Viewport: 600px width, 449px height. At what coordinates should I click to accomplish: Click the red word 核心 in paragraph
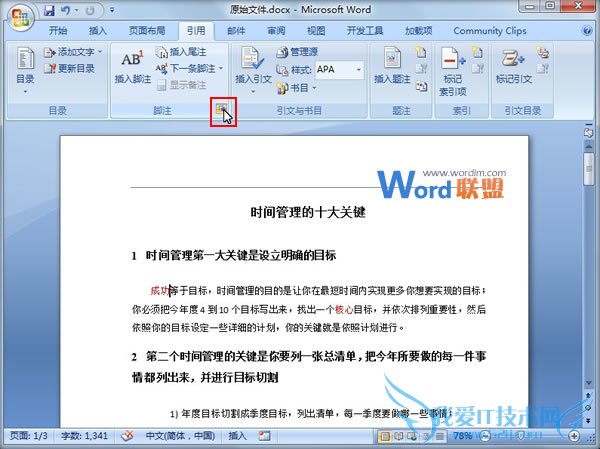[344, 309]
